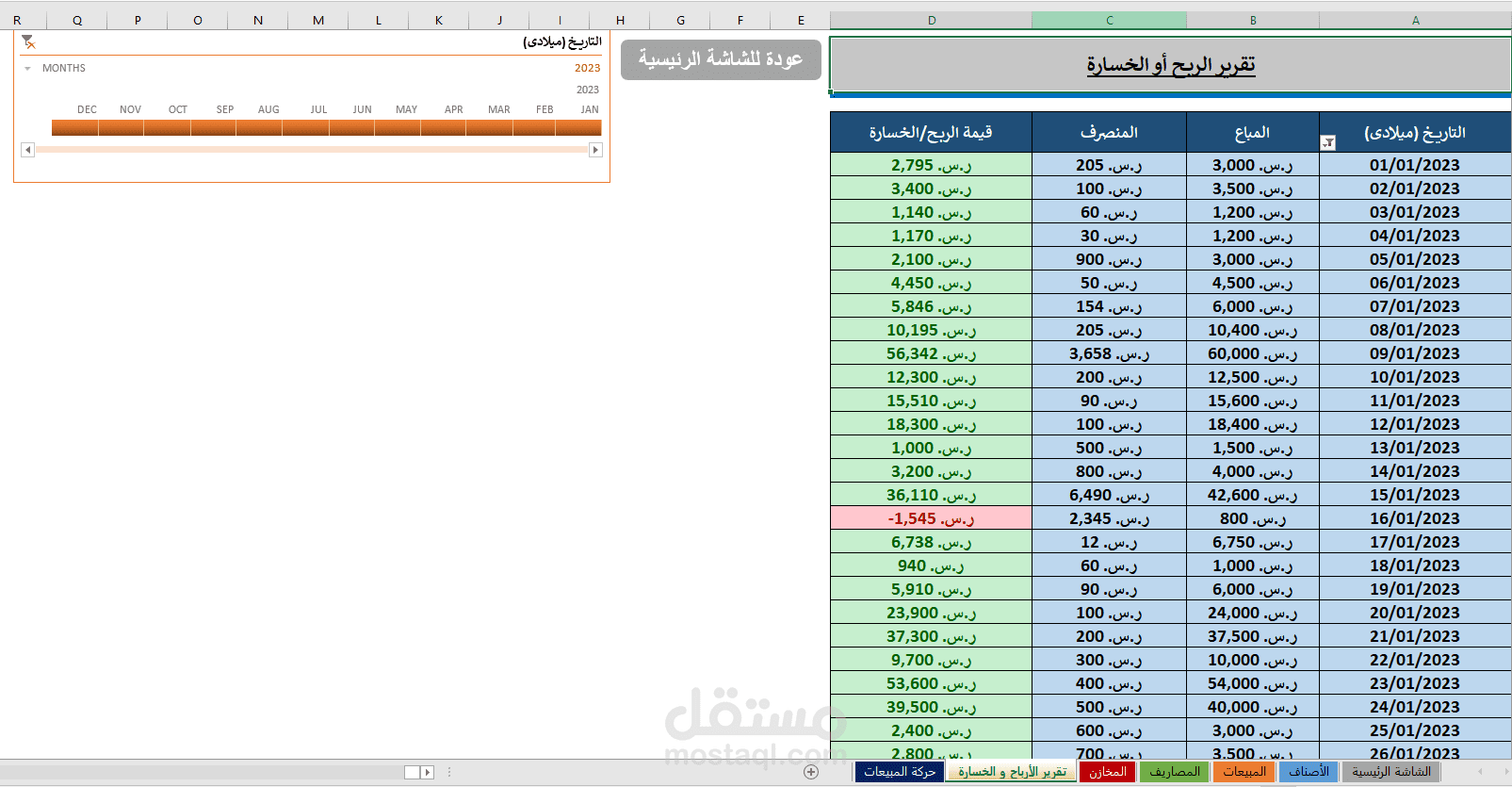This screenshot has height=787, width=1512.
Task: Select the expense cell showing 6,490
Action: (x=1109, y=495)
